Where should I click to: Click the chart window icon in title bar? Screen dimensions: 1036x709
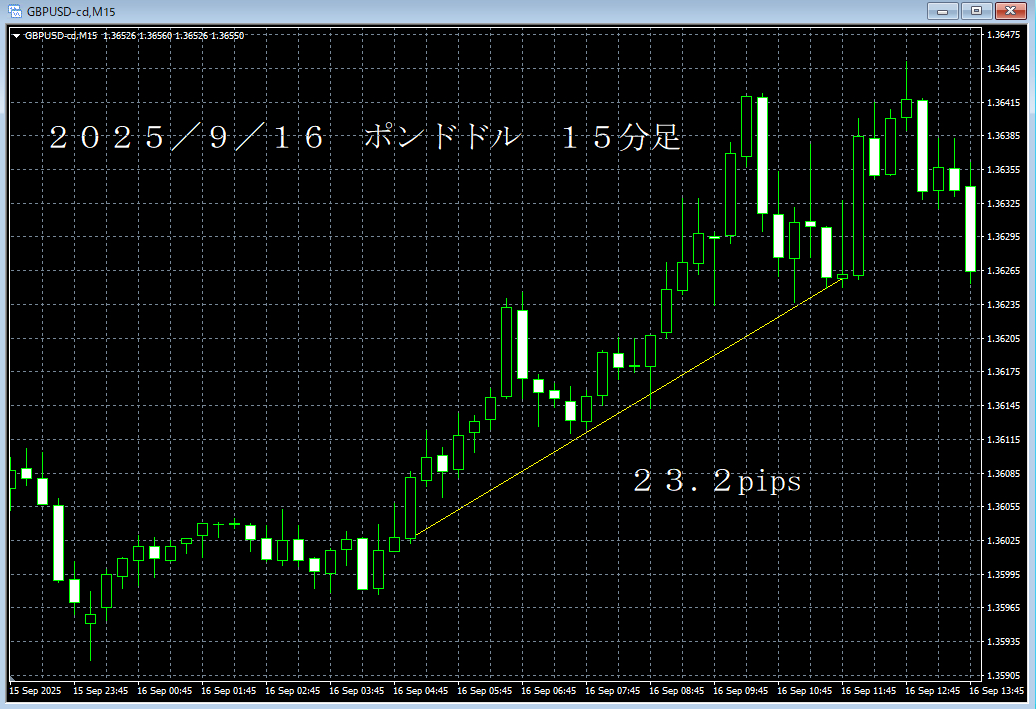click(14, 11)
